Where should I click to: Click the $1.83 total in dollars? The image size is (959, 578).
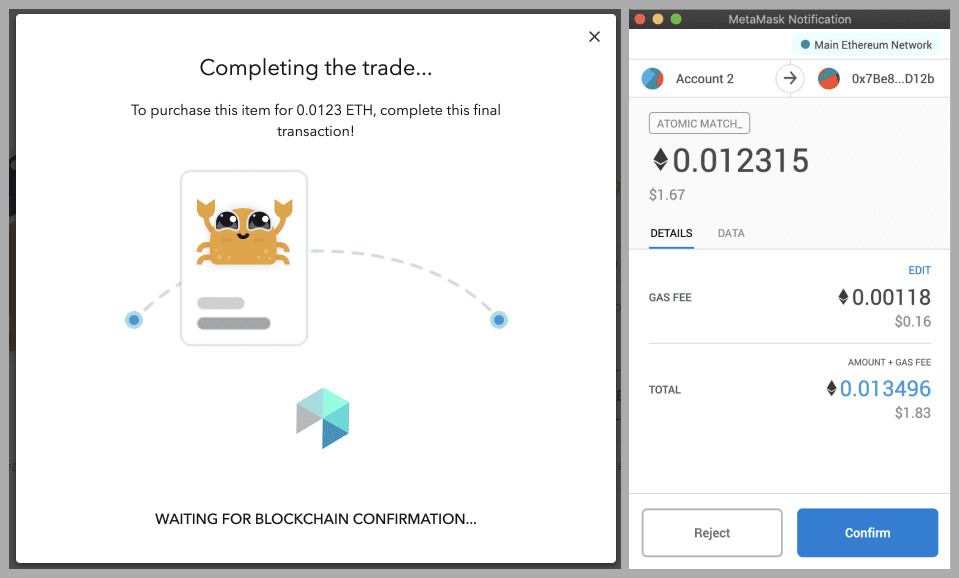pos(913,413)
